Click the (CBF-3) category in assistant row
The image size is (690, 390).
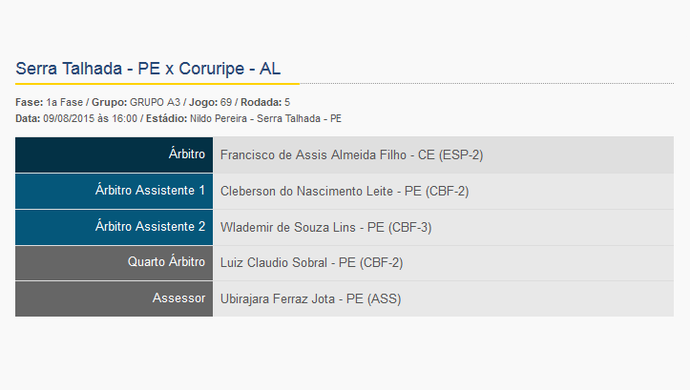410,227
